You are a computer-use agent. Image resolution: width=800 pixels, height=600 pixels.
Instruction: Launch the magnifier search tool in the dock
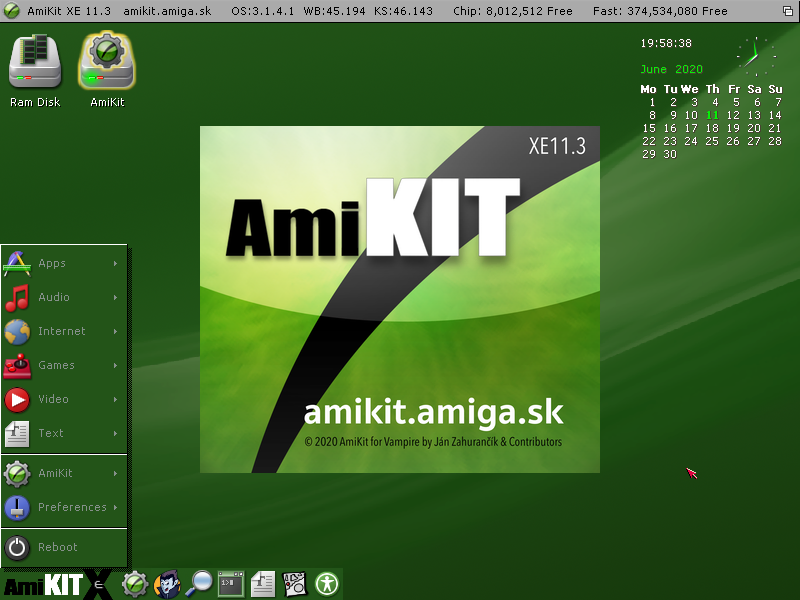199,583
